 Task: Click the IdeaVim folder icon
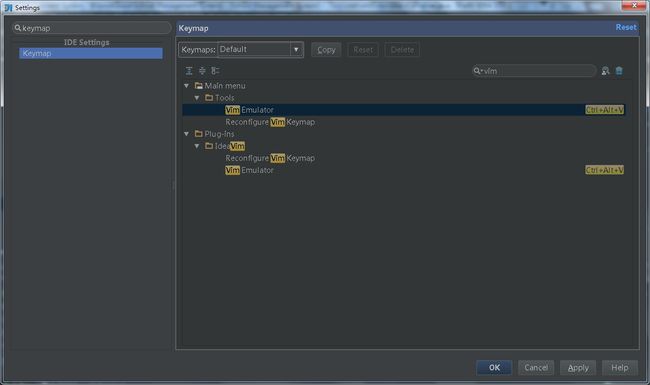209,146
